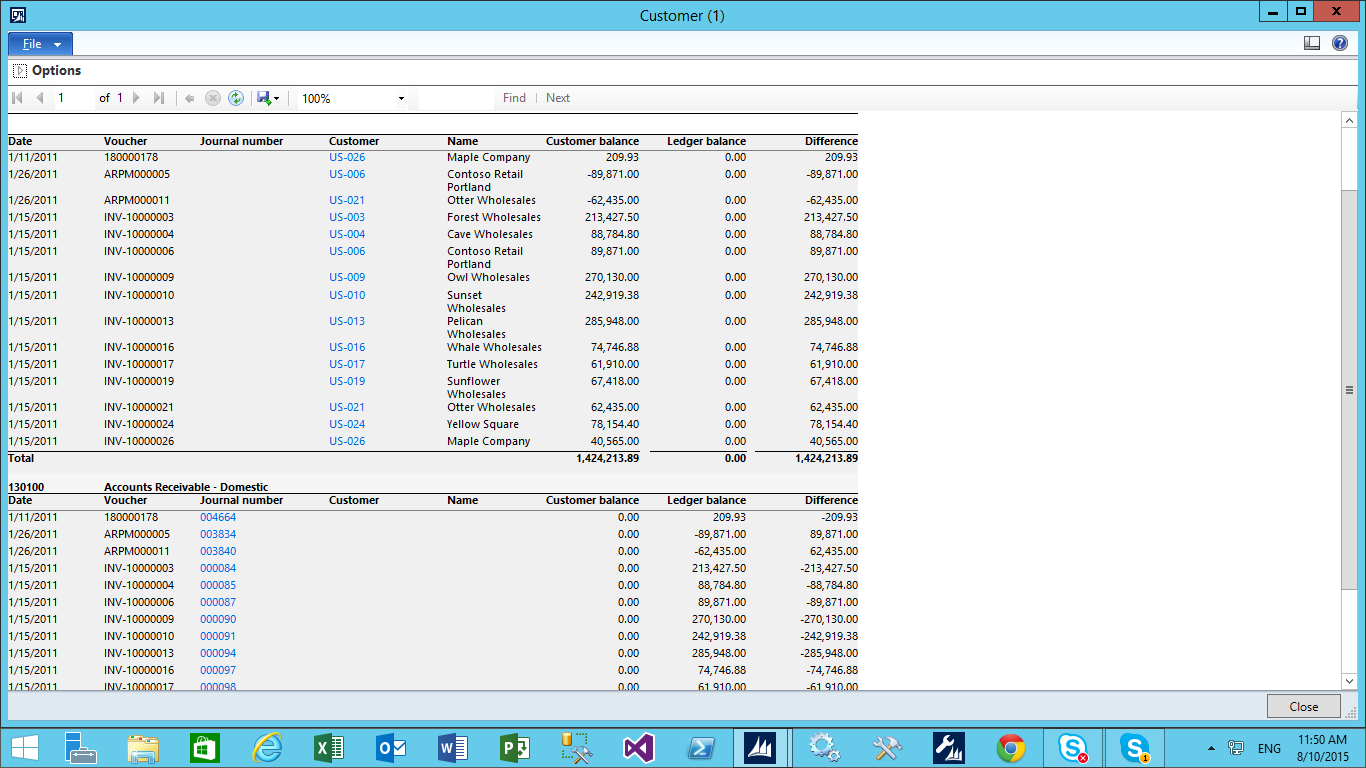Open customer link US-004

click(347, 234)
